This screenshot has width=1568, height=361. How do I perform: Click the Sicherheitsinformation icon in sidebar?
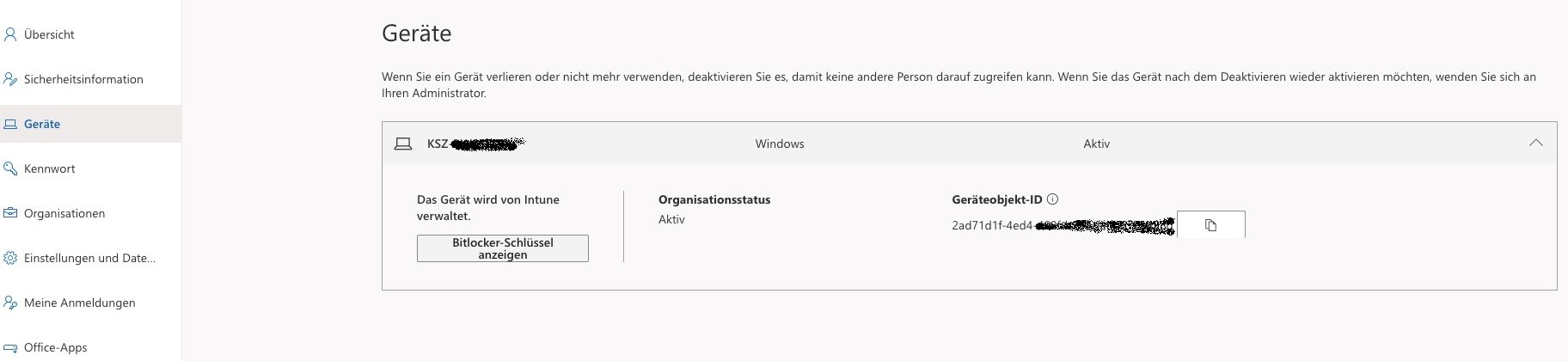(x=10, y=79)
